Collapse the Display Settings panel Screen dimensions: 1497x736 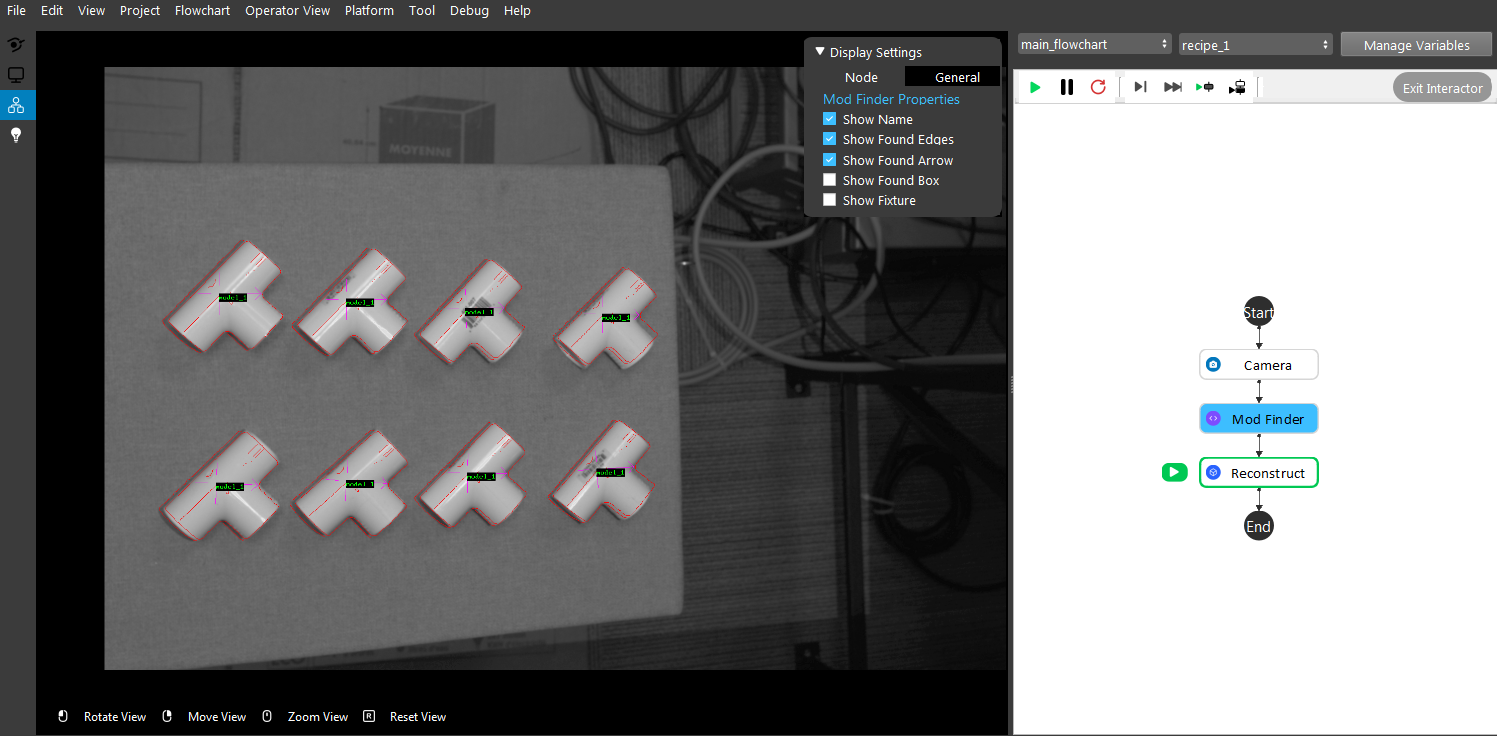coord(820,52)
